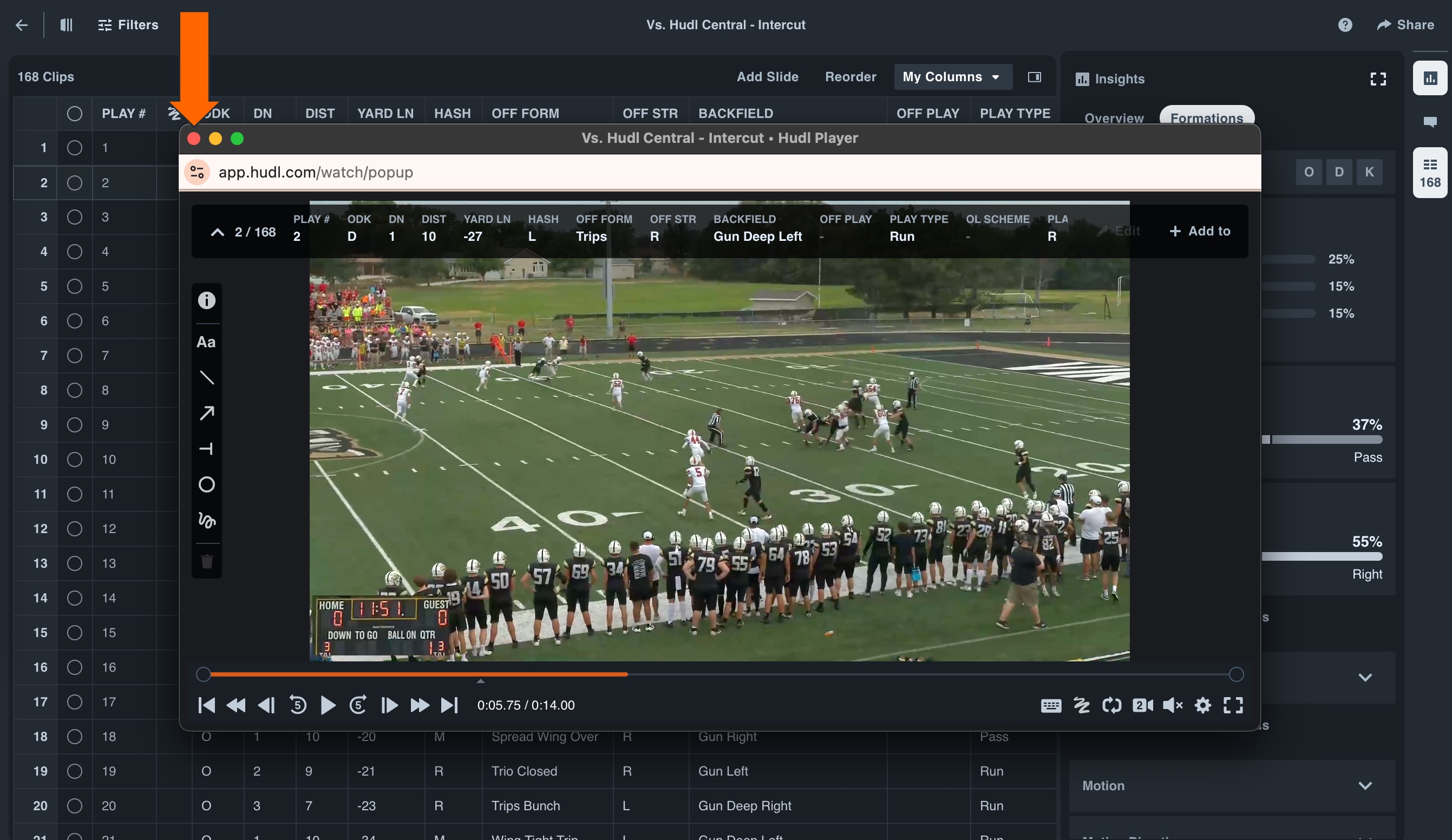Select the checkbox circle for clip 5
The image size is (1452, 840).
[x=74, y=286]
